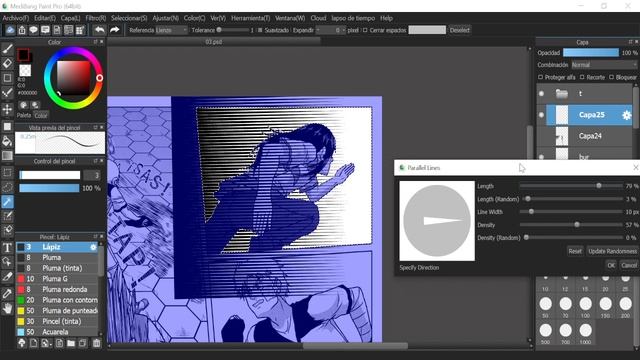640x360 pixels.
Task: Select the Bucket fill tool
Action: click(7, 141)
